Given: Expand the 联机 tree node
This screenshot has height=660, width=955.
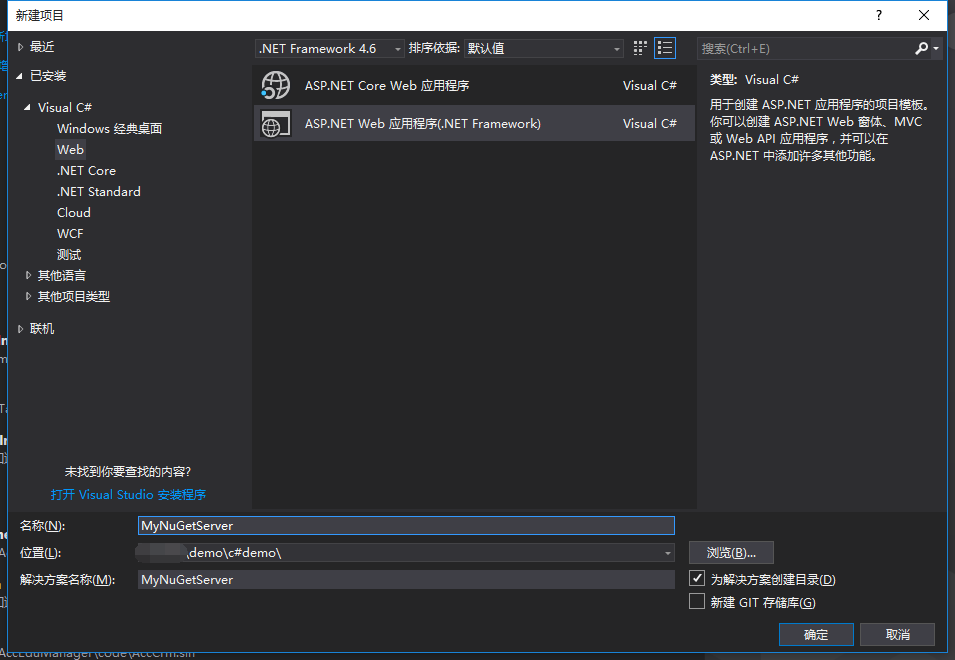Looking at the screenshot, I should click(20, 329).
